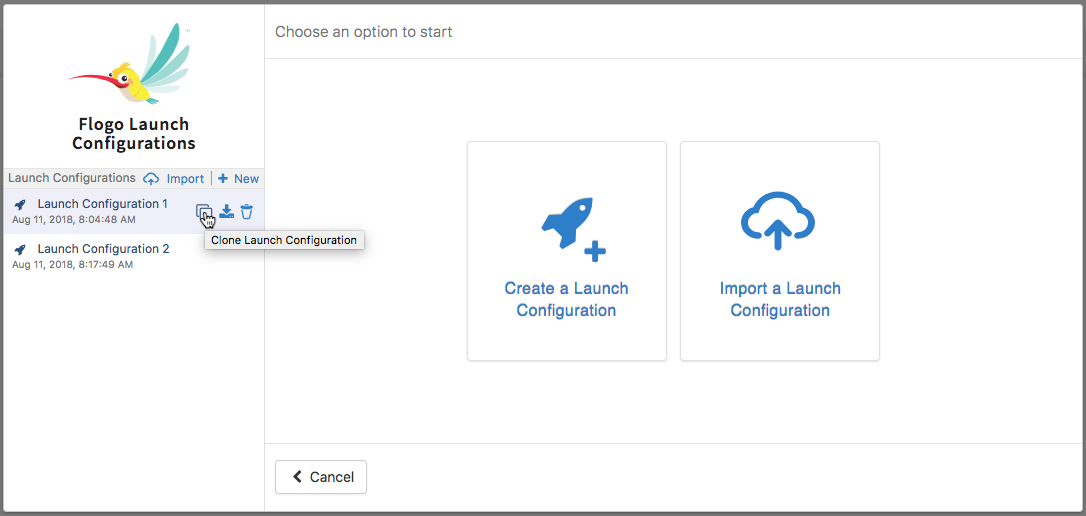
Task: Click the rocket icon beside Launch Configuration 1
Action: tap(20, 205)
